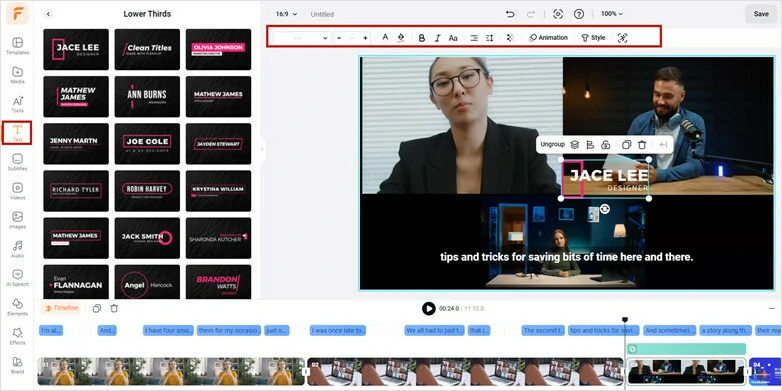
Task: Collapse the floating toolbar arrow
Action: [x=663, y=145]
